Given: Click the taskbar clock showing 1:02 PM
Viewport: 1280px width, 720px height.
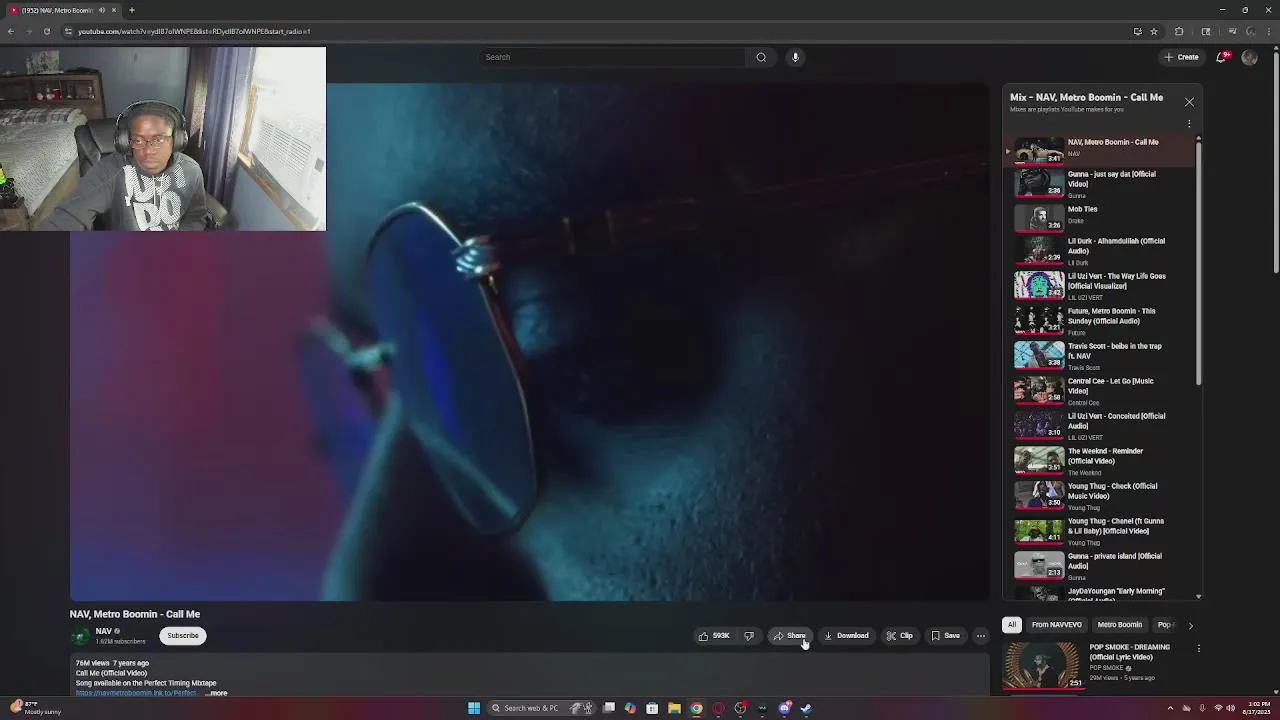Looking at the screenshot, I should [1257, 708].
